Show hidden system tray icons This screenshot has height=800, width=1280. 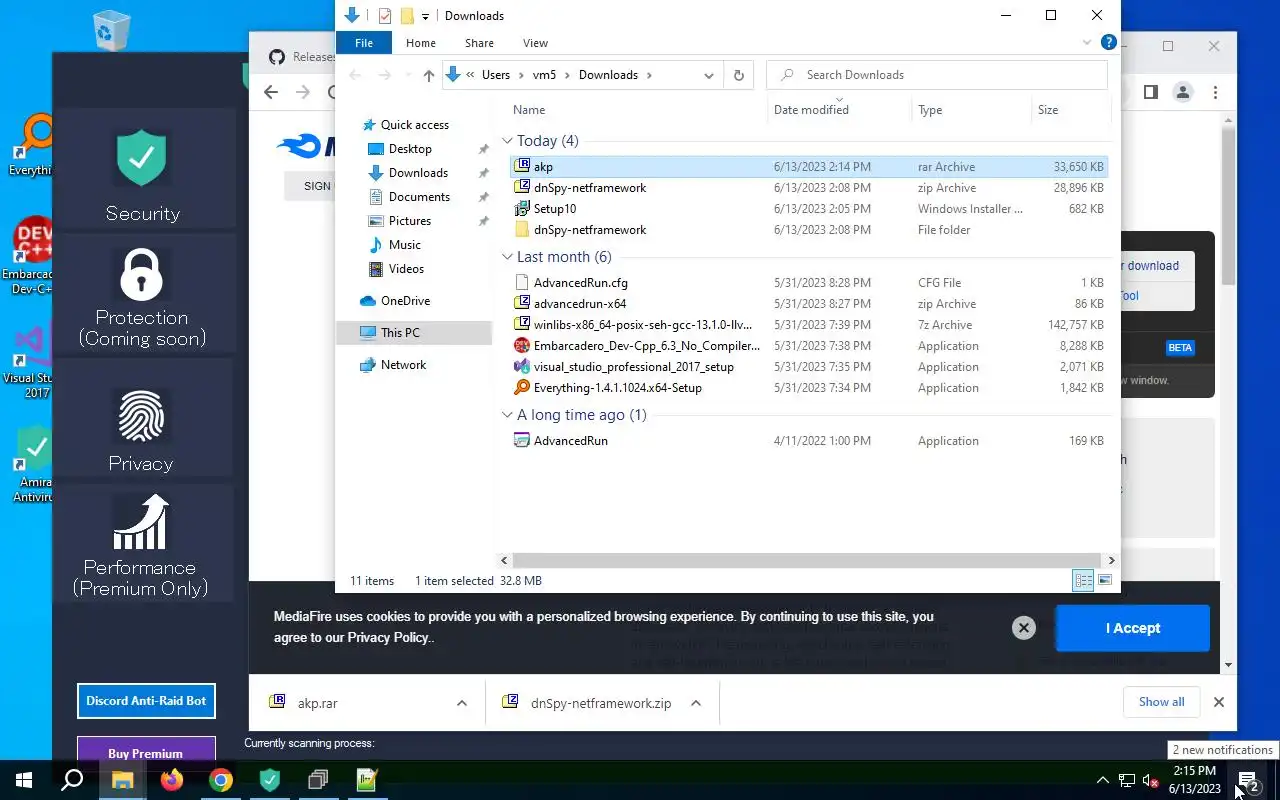point(1102,780)
